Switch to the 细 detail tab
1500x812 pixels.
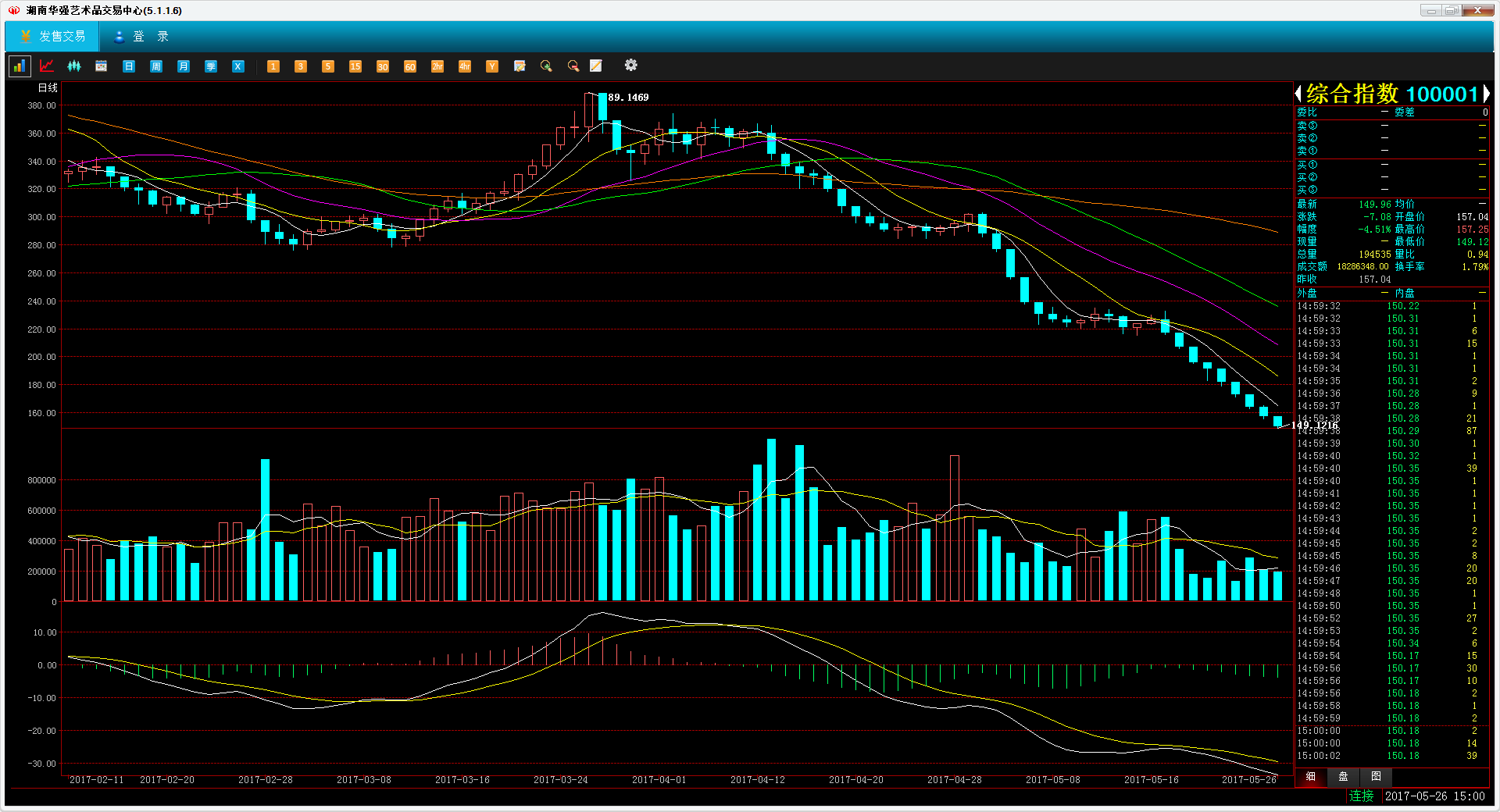(x=1310, y=777)
